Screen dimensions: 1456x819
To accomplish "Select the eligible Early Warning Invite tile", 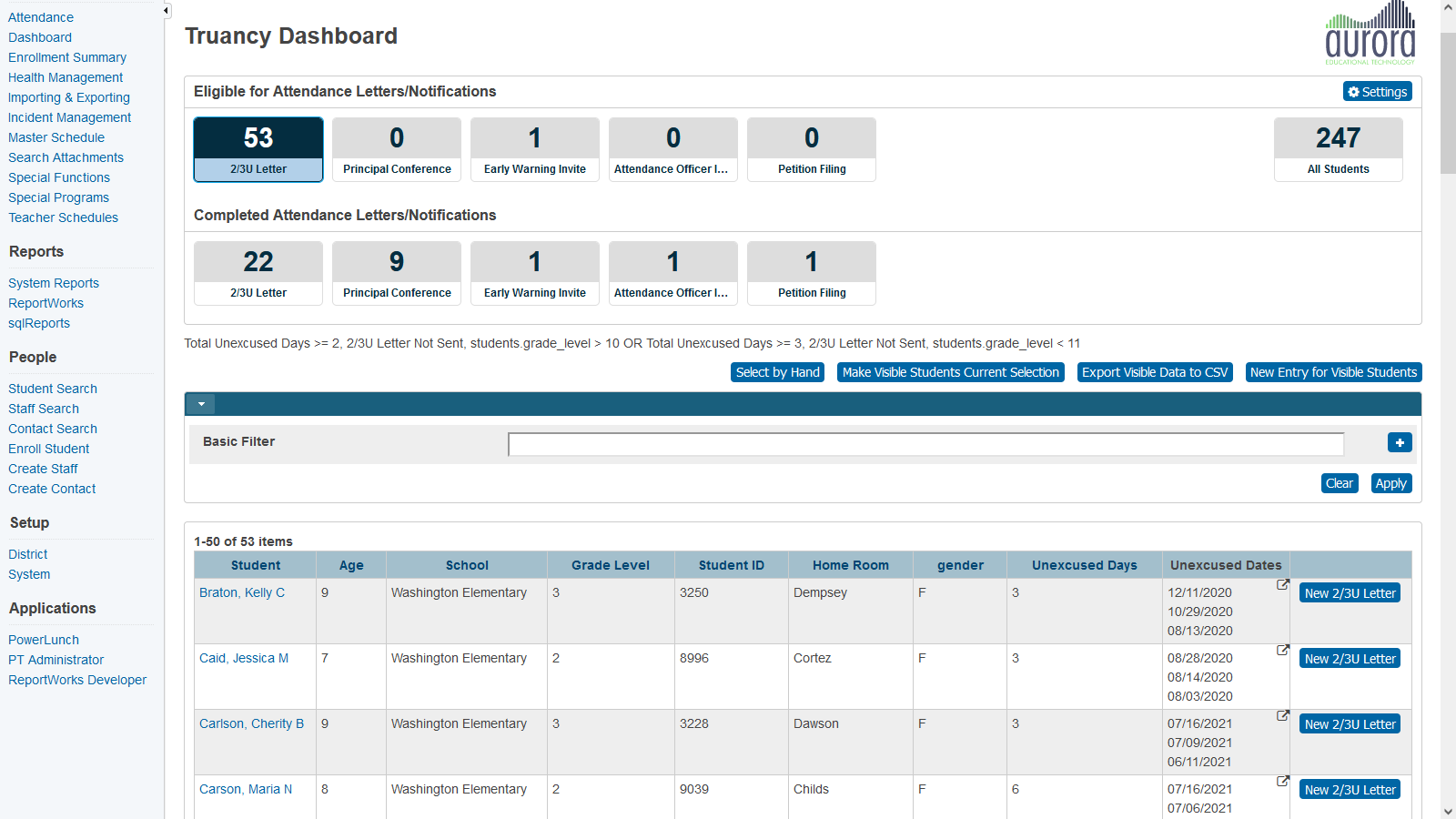I will point(535,149).
